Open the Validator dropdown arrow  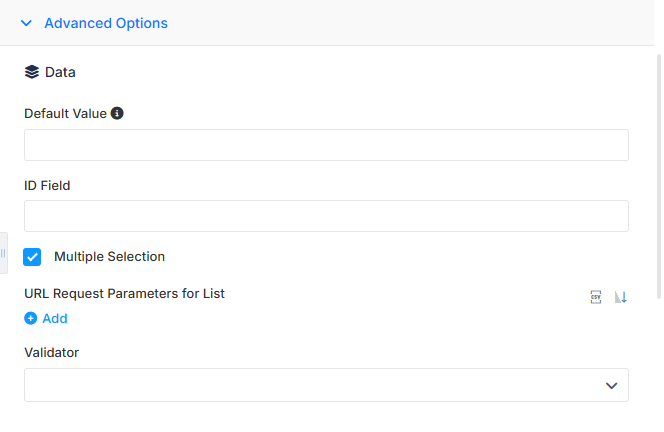coord(611,385)
